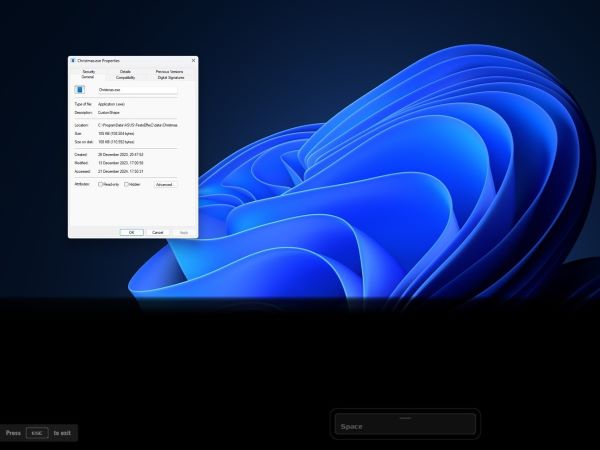This screenshot has width=600, height=450.
Task: Click the Space key overlay
Action: pyautogui.click(x=405, y=424)
